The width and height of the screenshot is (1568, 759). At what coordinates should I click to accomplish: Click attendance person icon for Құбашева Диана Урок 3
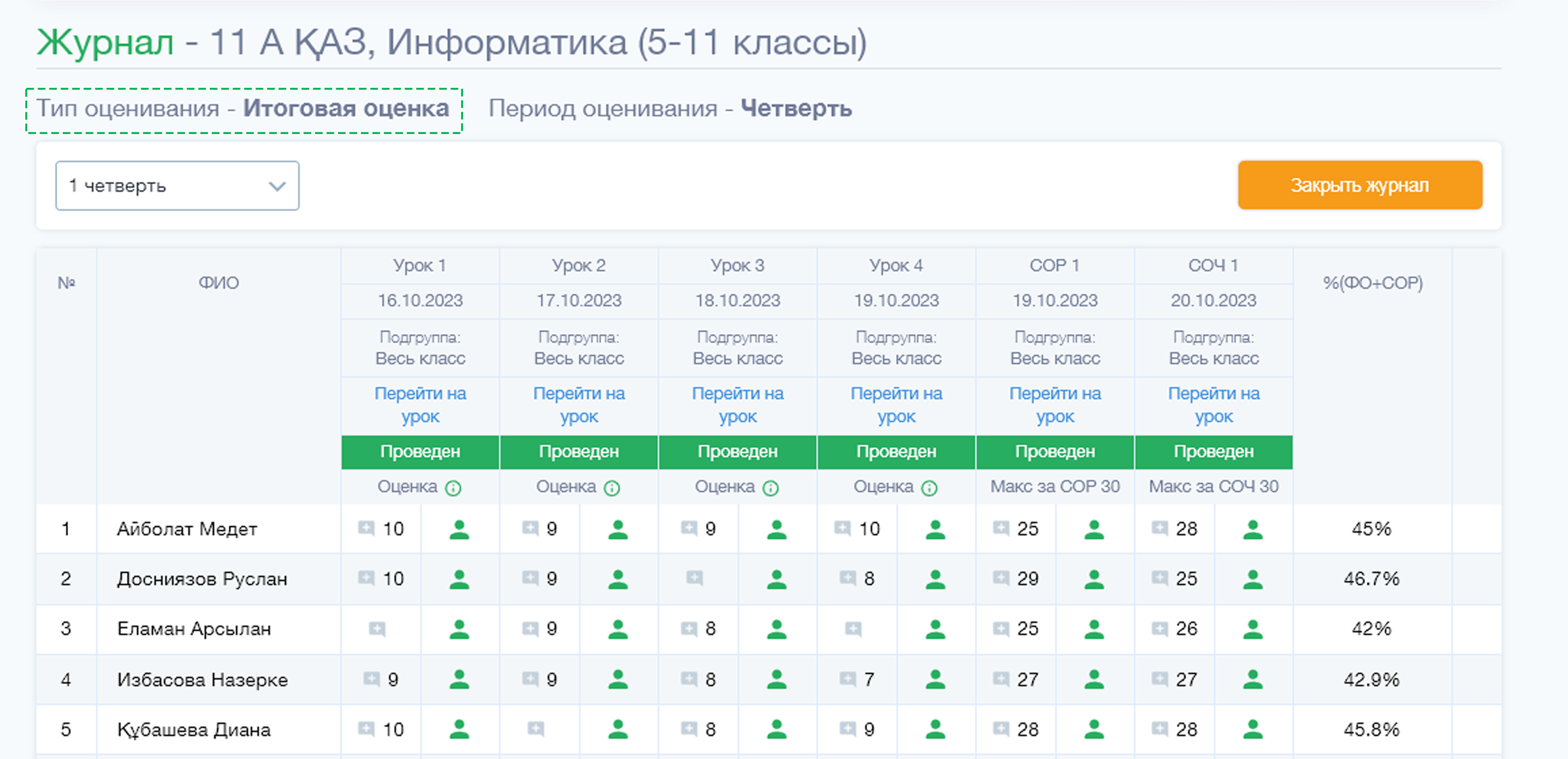pos(777,729)
